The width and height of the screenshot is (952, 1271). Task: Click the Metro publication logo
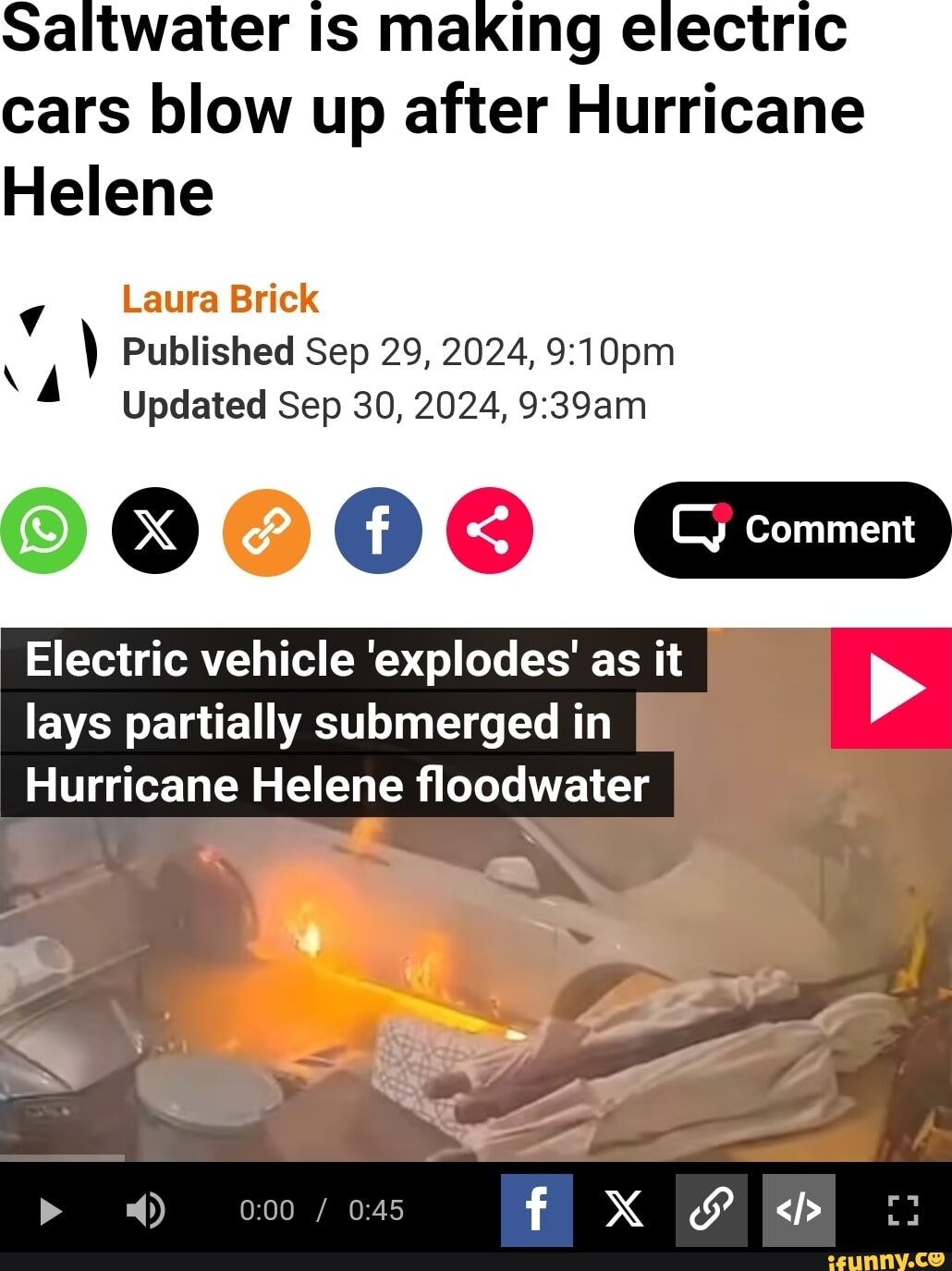(51, 353)
